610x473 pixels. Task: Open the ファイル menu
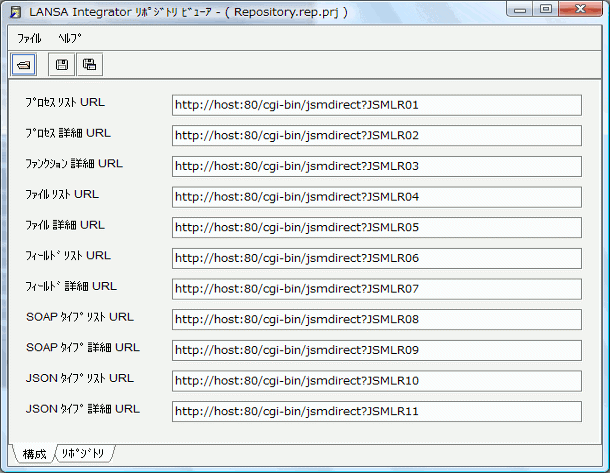pos(29,38)
